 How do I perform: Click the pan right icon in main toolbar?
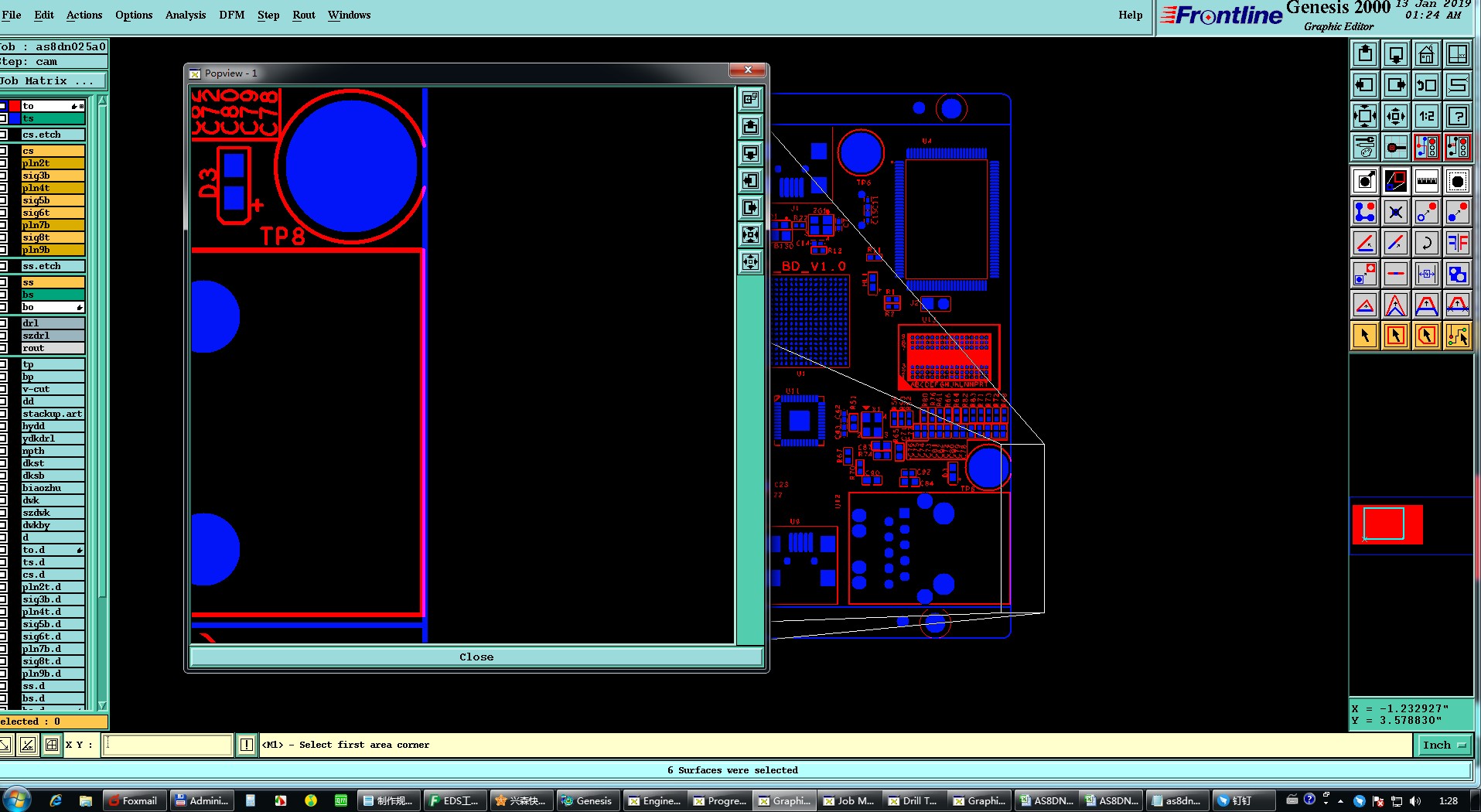1396,85
